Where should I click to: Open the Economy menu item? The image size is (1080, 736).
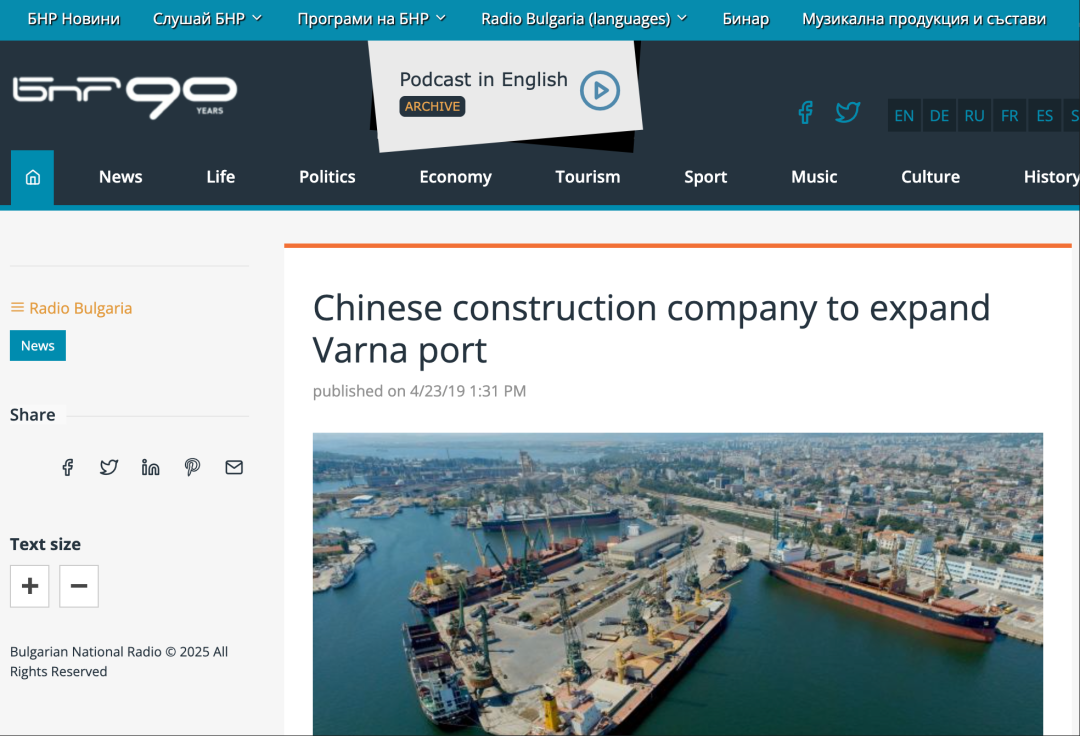point(455,177)
